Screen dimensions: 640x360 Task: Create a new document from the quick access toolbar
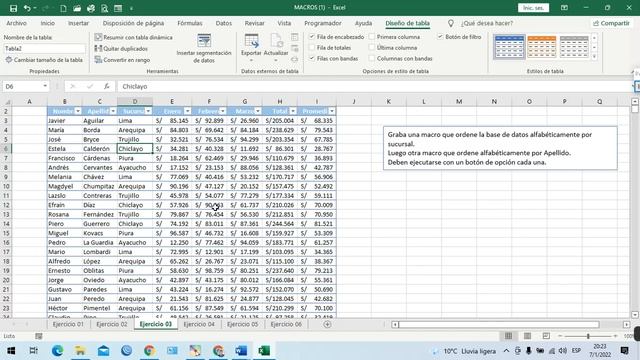point(63,8)
